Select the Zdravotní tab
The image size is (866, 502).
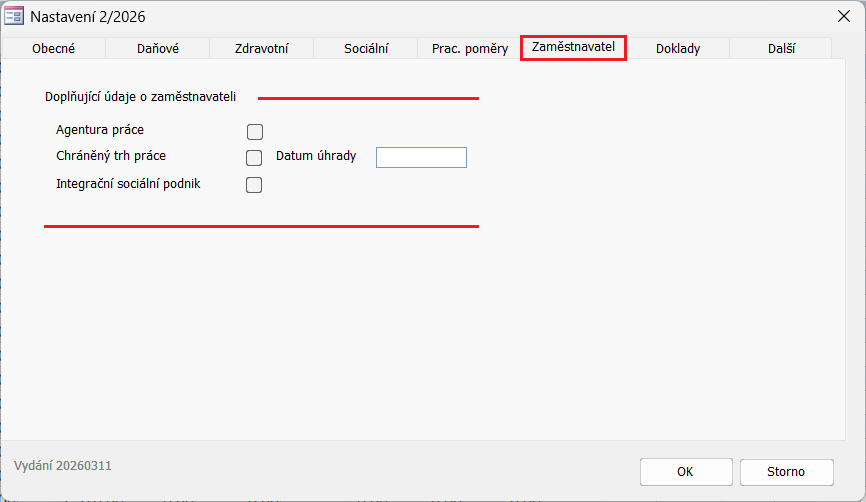pos(261,48)
